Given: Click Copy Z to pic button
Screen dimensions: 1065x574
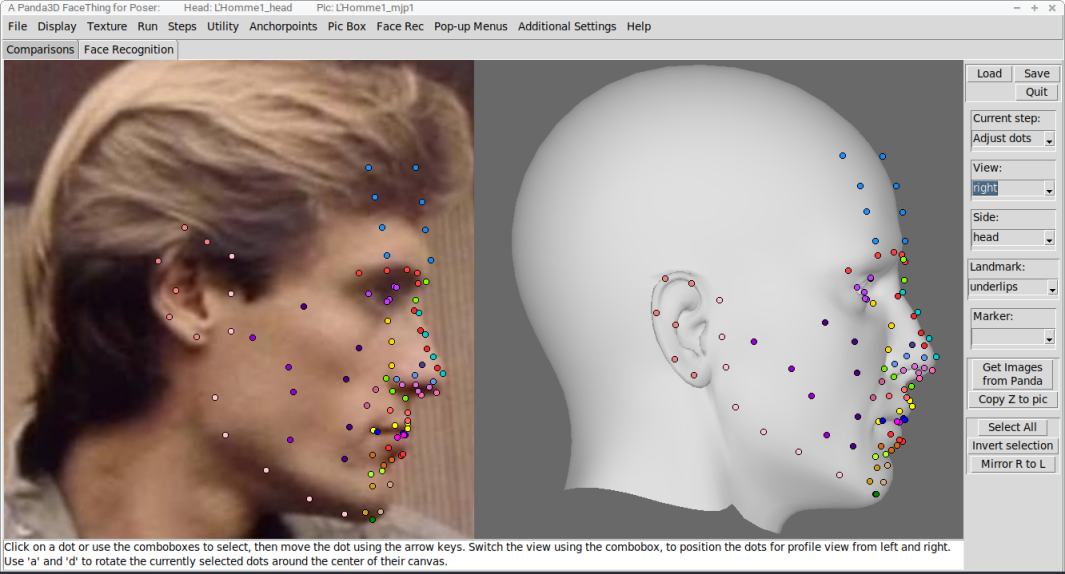Looking at the screenshot, I should tap(1012, 399).
